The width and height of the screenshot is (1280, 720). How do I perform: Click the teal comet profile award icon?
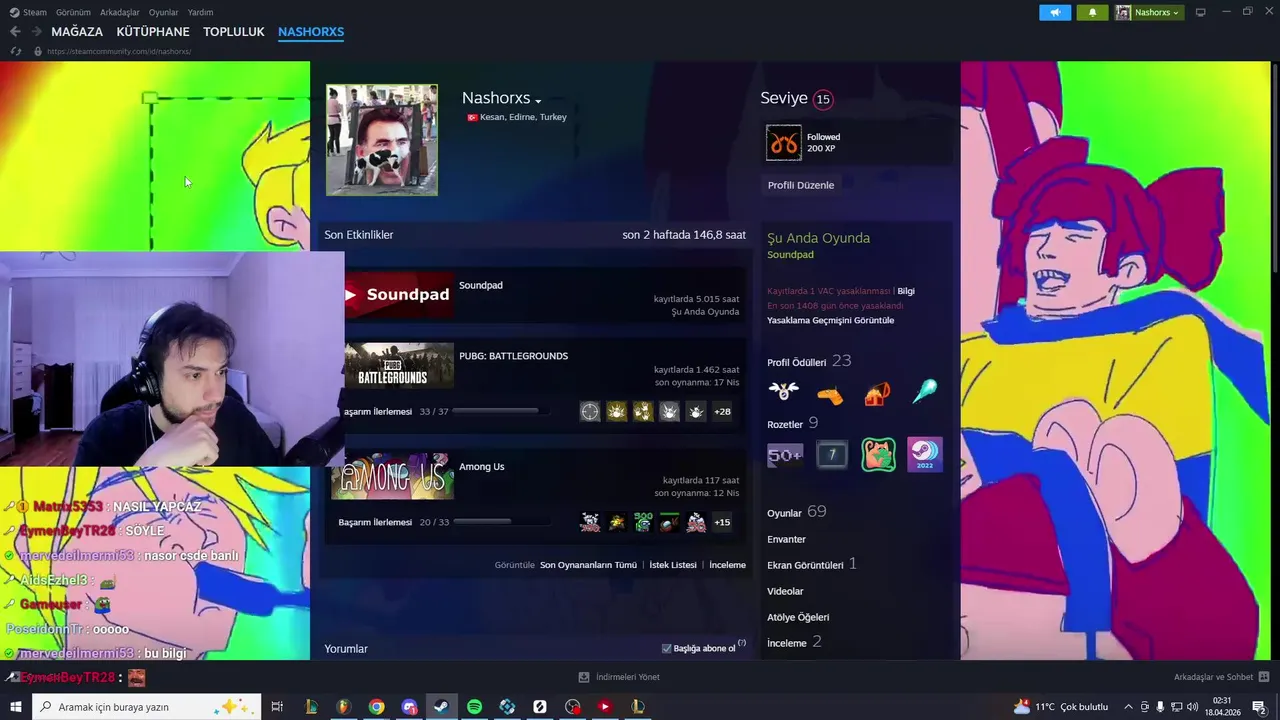(x=925, y=392)
